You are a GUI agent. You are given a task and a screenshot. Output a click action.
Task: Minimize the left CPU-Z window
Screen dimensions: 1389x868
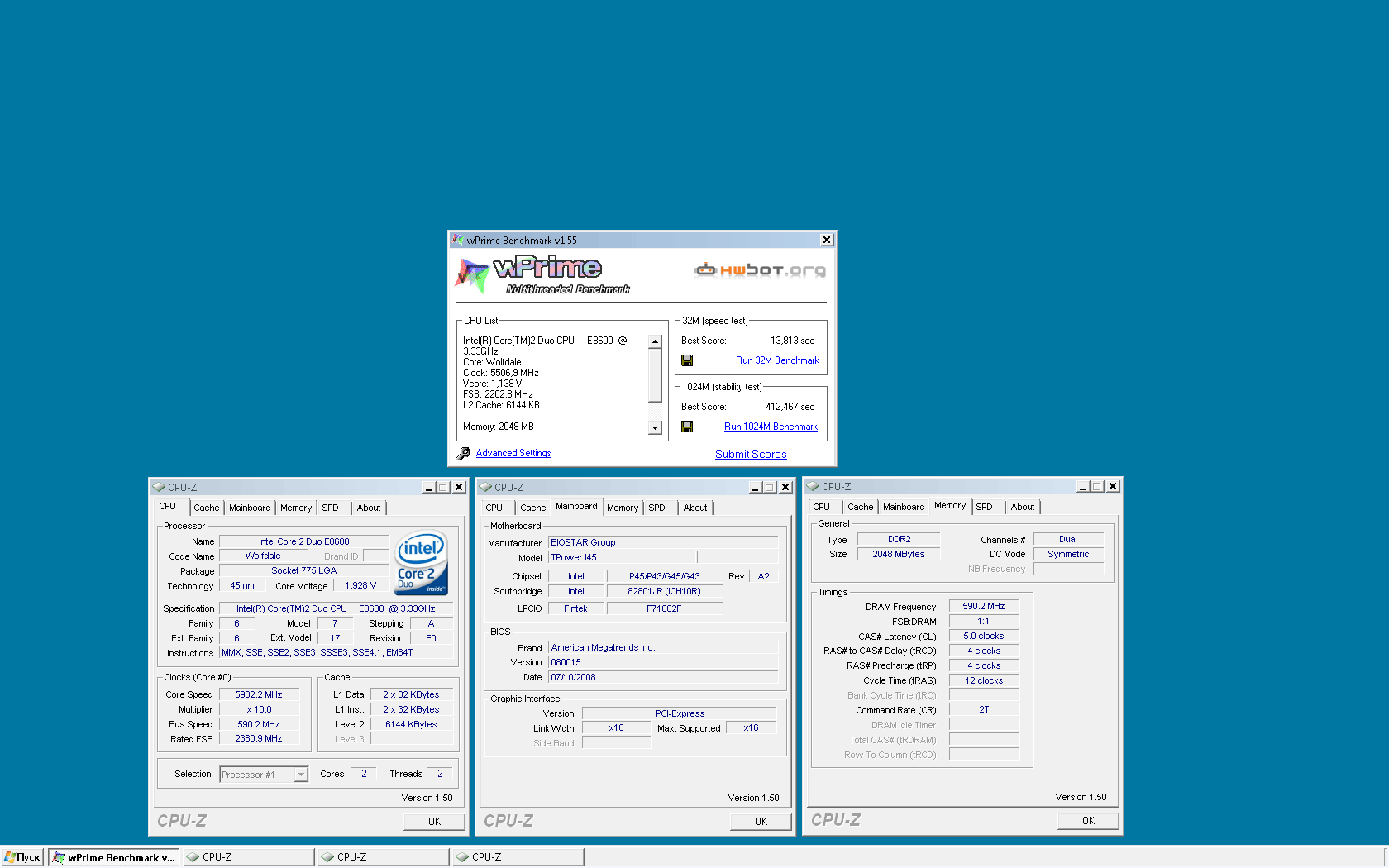click(429, 487)
